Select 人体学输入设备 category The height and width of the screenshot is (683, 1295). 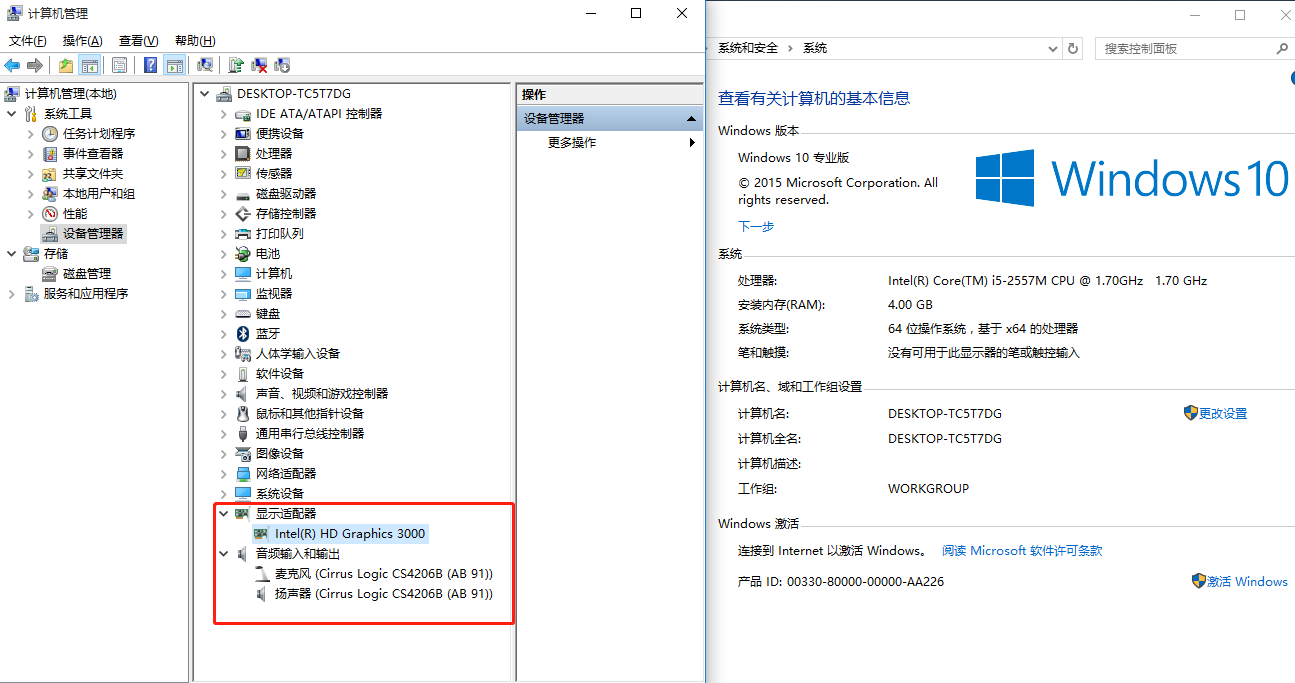(x=298, y=353)
